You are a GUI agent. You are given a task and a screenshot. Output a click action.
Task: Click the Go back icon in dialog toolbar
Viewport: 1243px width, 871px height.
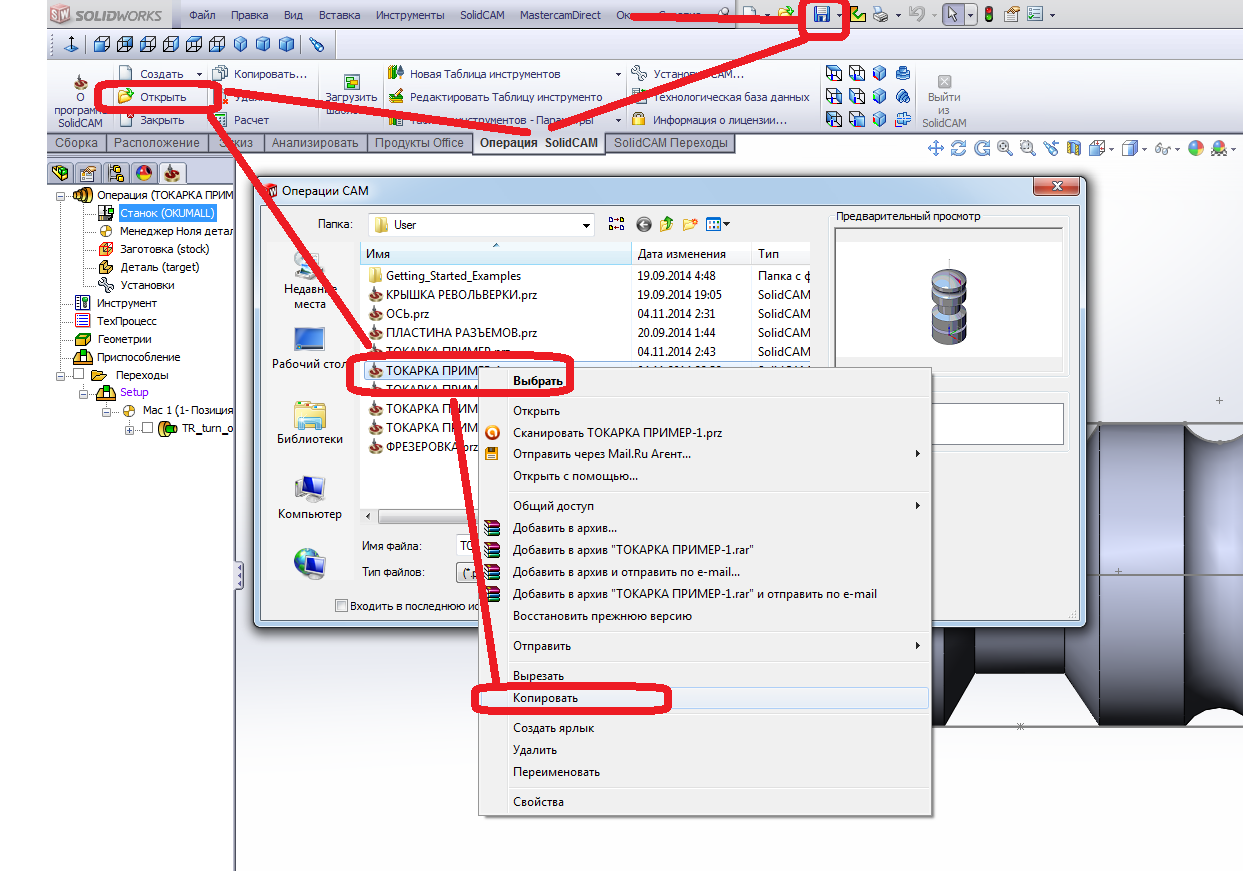tap(643, 225)
